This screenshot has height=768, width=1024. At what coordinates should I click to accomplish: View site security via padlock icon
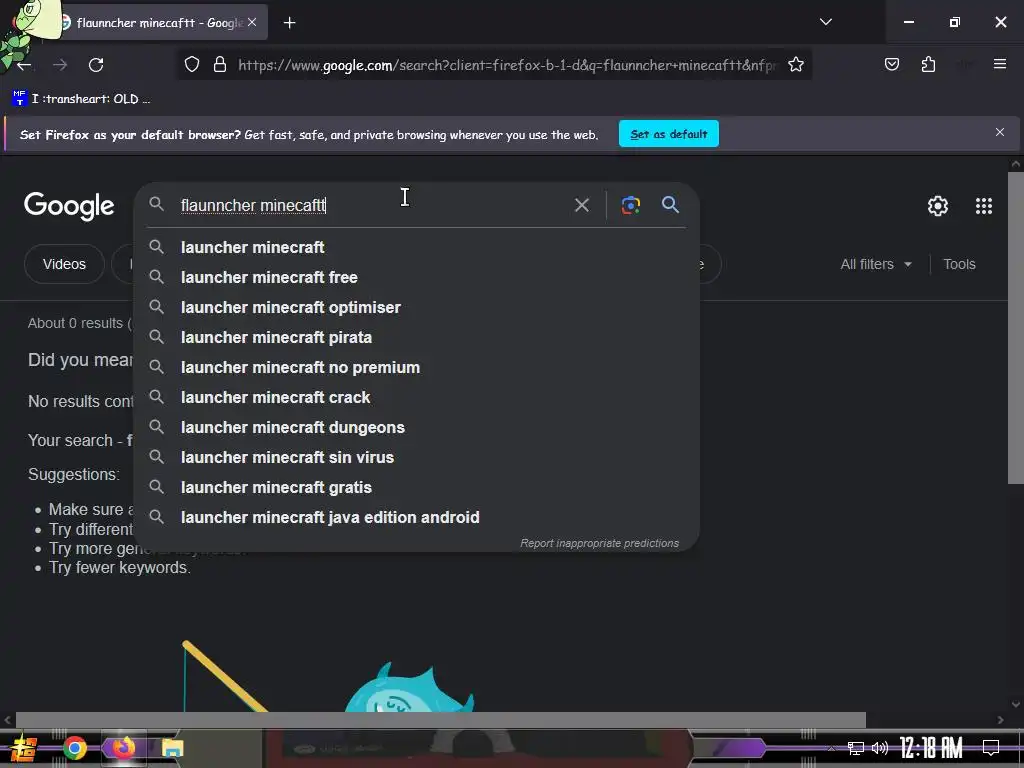pyautogui.click(x=220, y=65)
